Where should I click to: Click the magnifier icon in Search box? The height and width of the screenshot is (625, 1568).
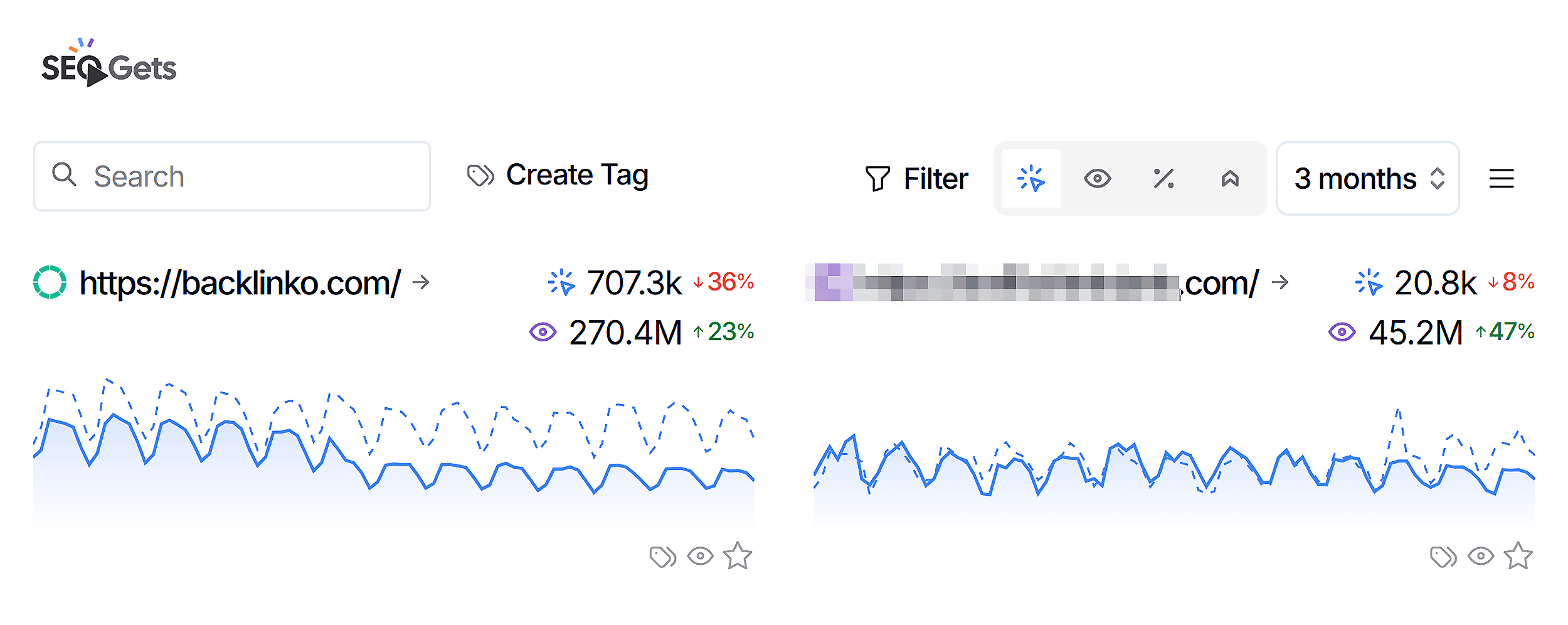[64, 174]
